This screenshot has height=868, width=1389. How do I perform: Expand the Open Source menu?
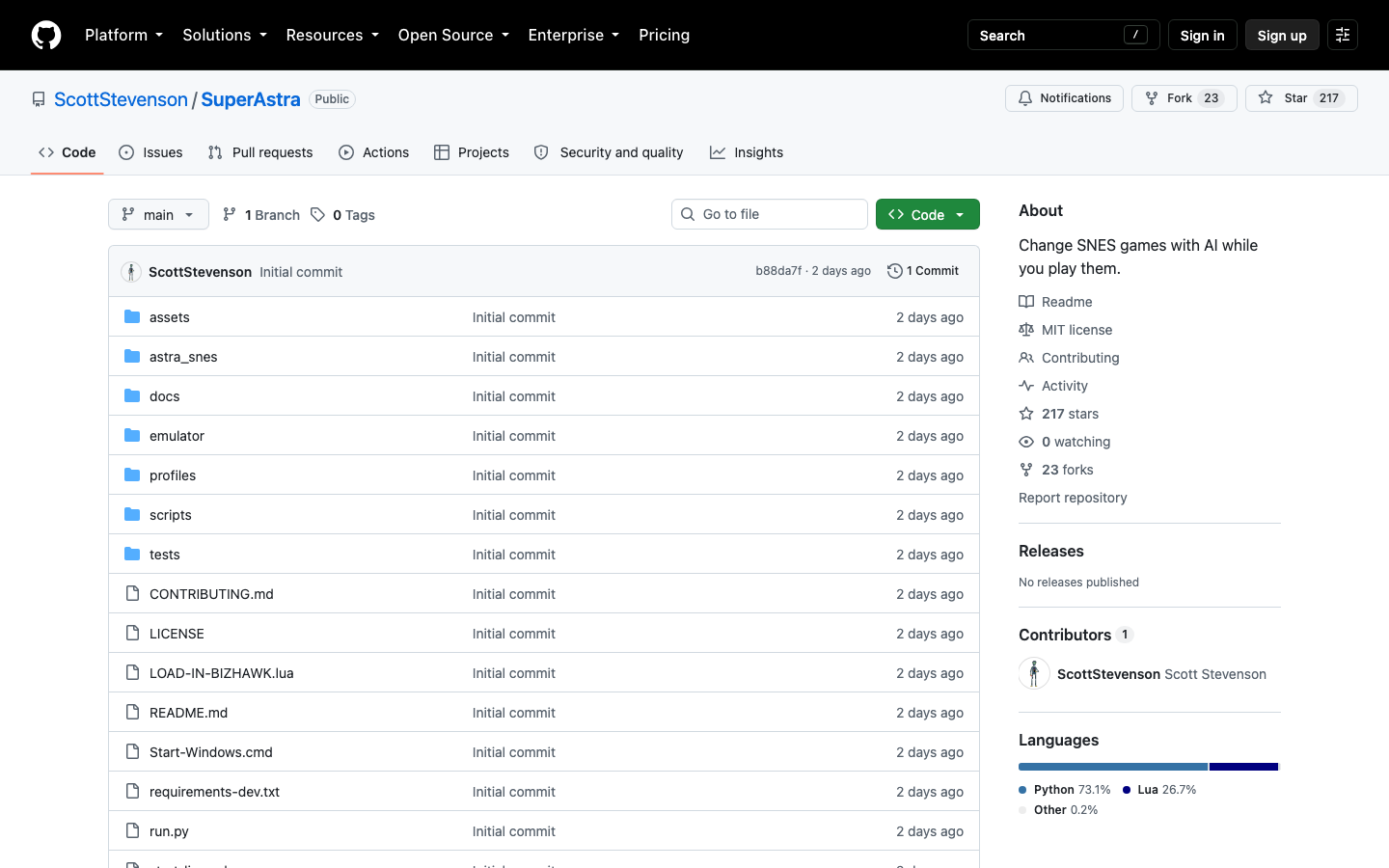[x=453, y=35]
